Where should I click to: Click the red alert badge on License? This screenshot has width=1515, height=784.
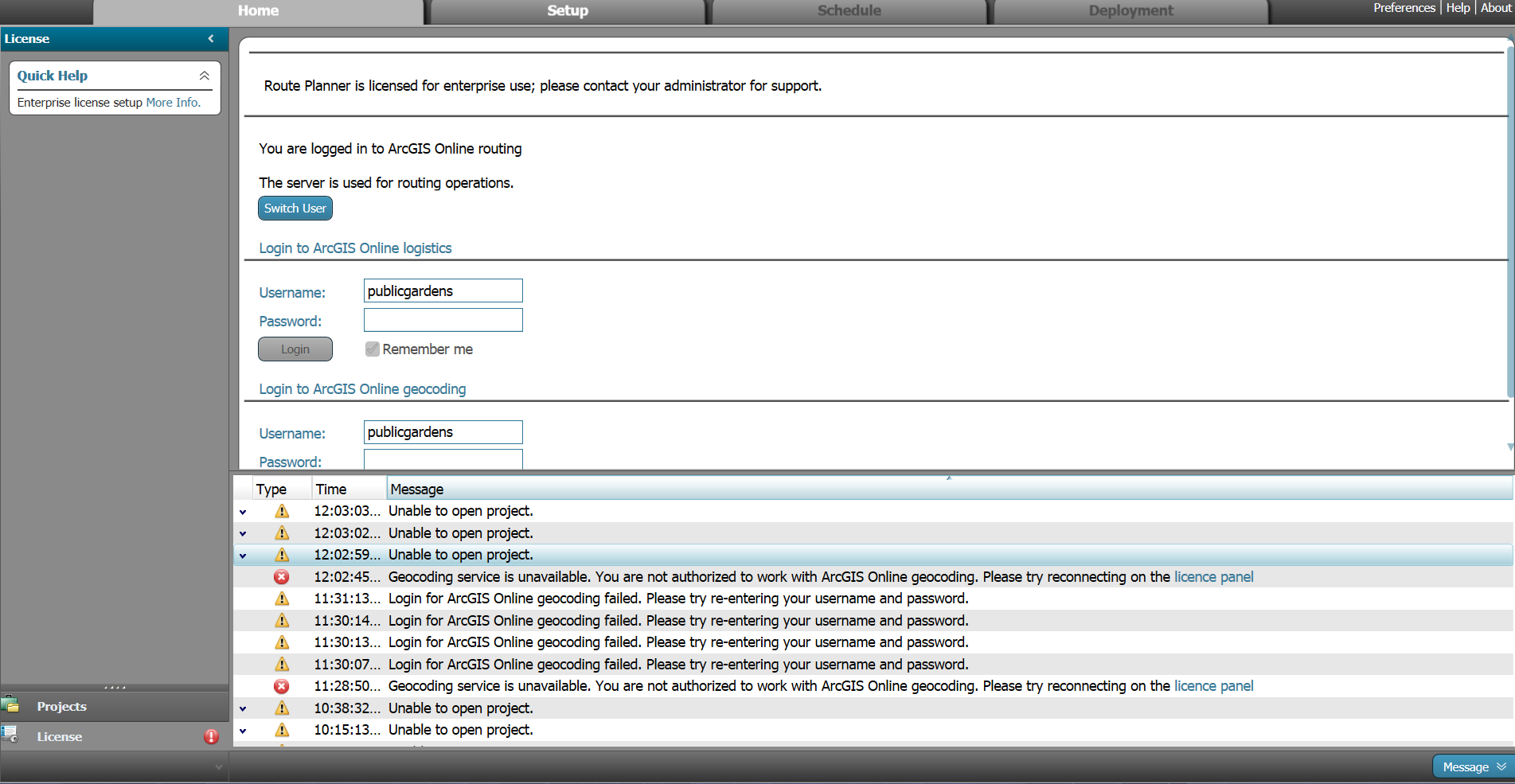pyautogui.click(x=211, y=737)
